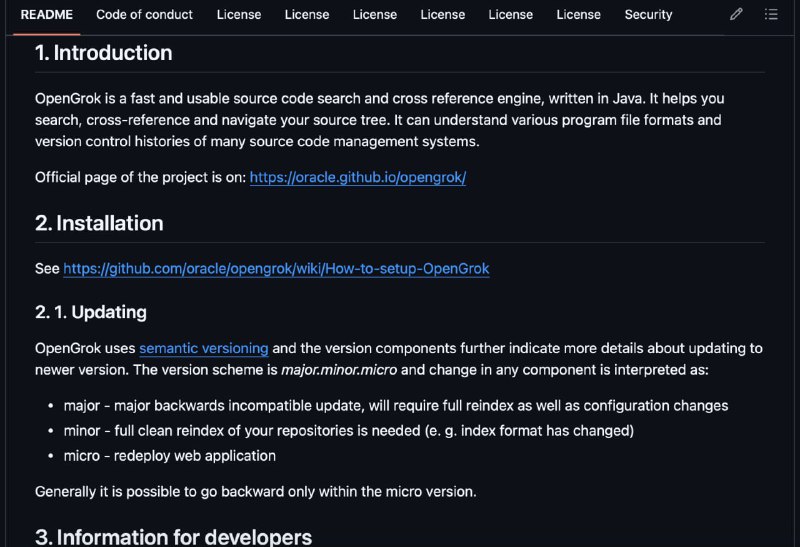Click the "minor" full clean reindex bullet
This screenshot has height=547, width=800.
(348, 431)
